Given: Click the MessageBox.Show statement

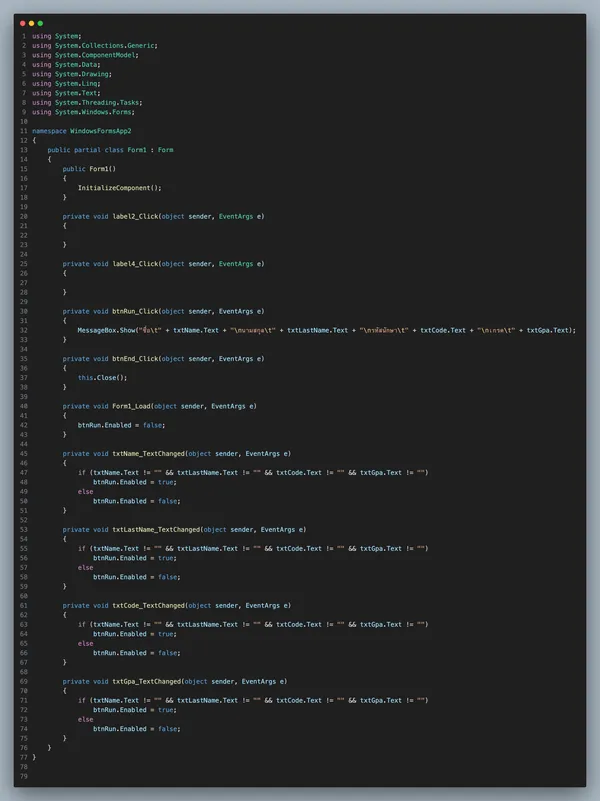Looking at the screenshot, I should (x=327, y=331).
